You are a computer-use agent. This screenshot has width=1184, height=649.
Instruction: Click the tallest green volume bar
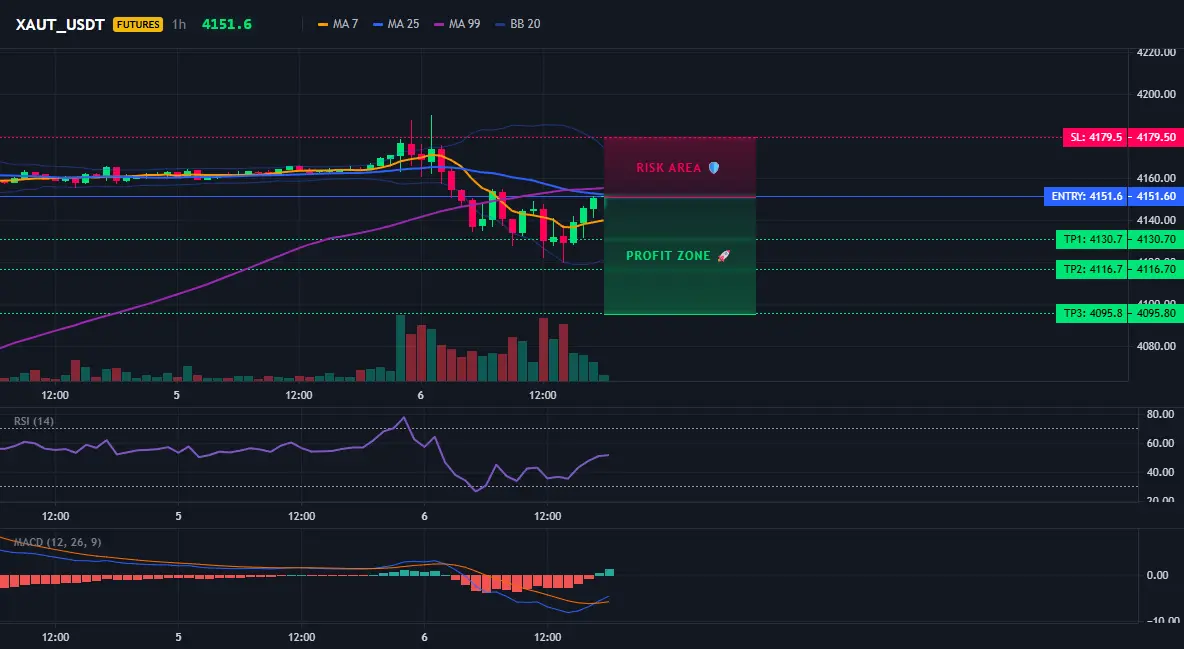(401, 348)
